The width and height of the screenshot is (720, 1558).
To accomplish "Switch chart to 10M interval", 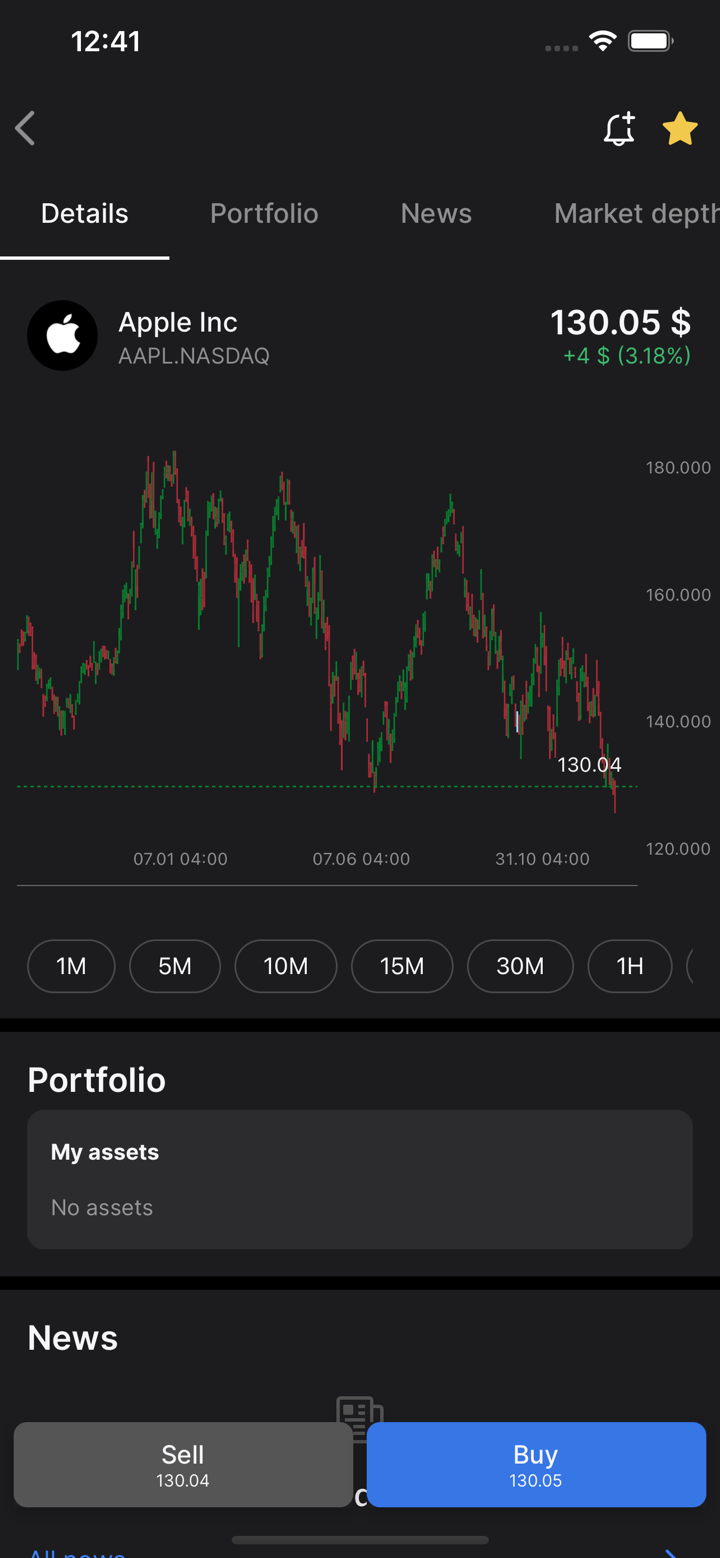I will point(286,966).
